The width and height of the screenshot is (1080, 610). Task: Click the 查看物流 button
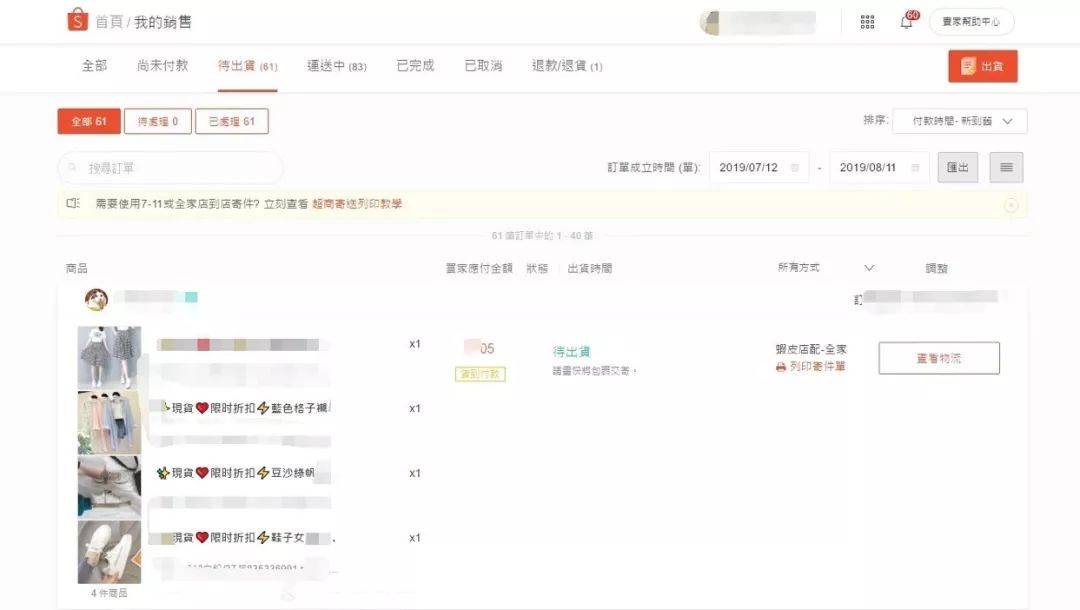pos(939,358)
